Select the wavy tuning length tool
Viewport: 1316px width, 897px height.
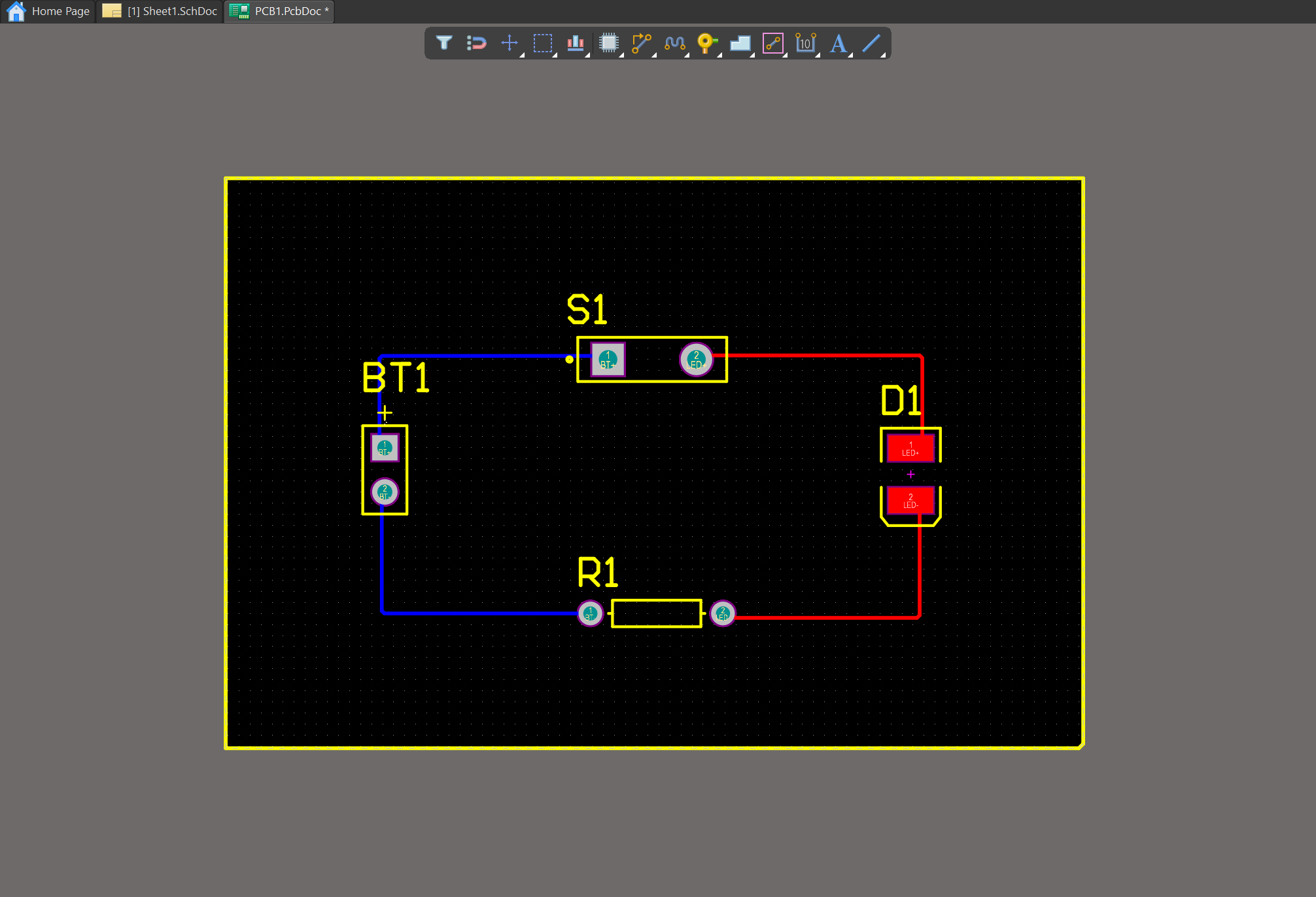click(674, 43)
